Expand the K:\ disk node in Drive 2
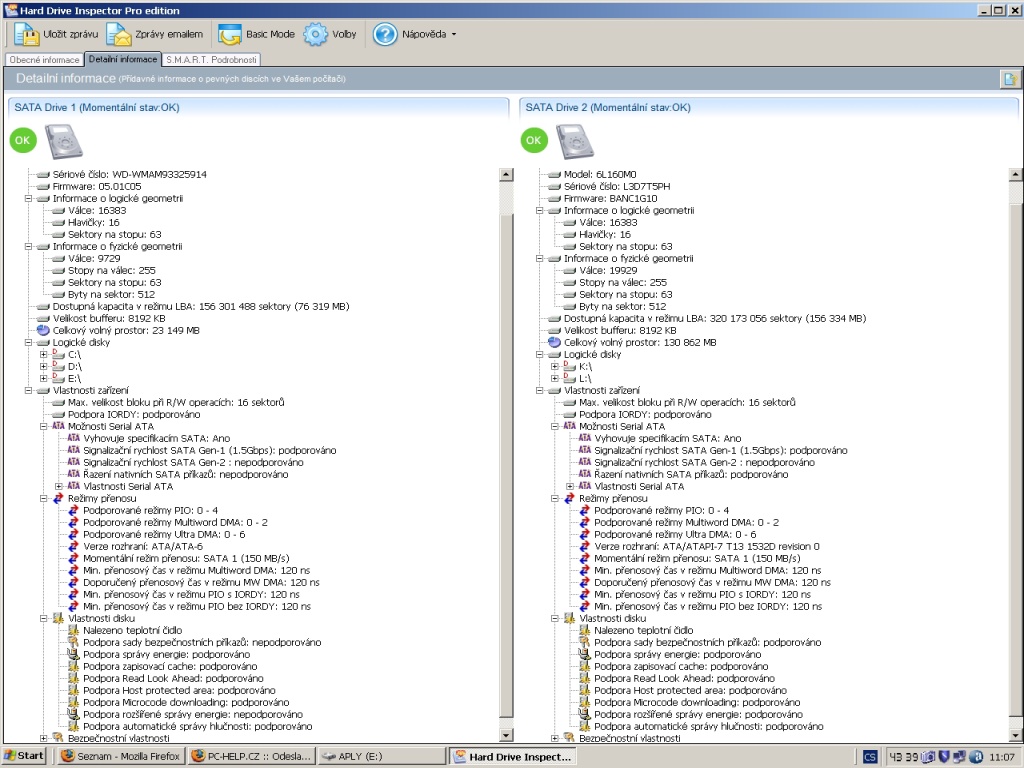This screenshot has width=1024, height=768. pyautogui.click(x=554, y=366)
